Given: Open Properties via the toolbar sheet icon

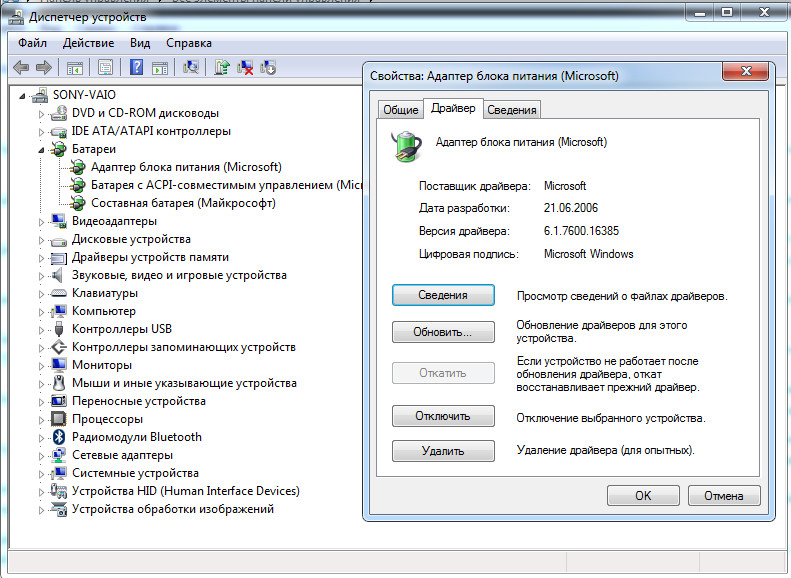Looking at the screenshot, I should [105, 67].
